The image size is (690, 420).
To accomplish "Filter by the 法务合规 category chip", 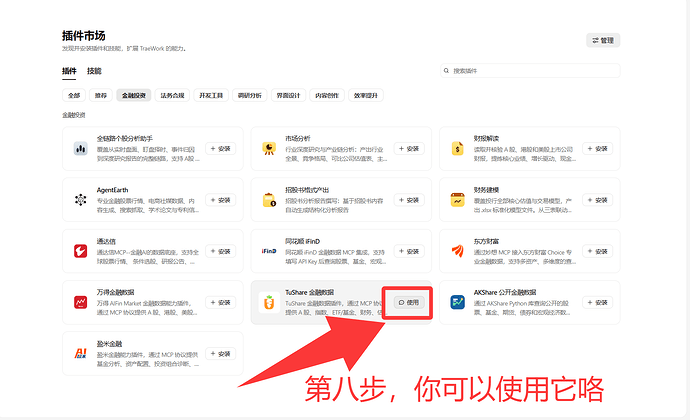I will tap(172, 95).
